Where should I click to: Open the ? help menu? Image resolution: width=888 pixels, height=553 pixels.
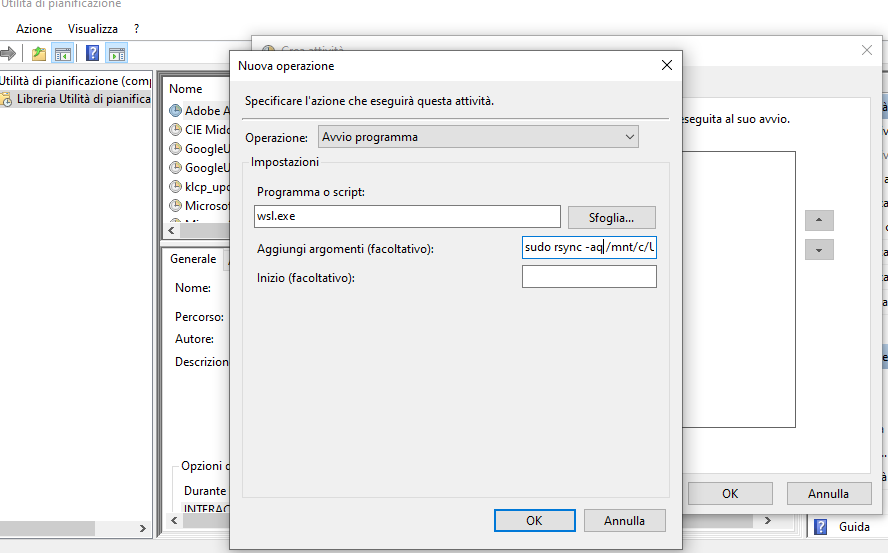click(x=136, y=29)
